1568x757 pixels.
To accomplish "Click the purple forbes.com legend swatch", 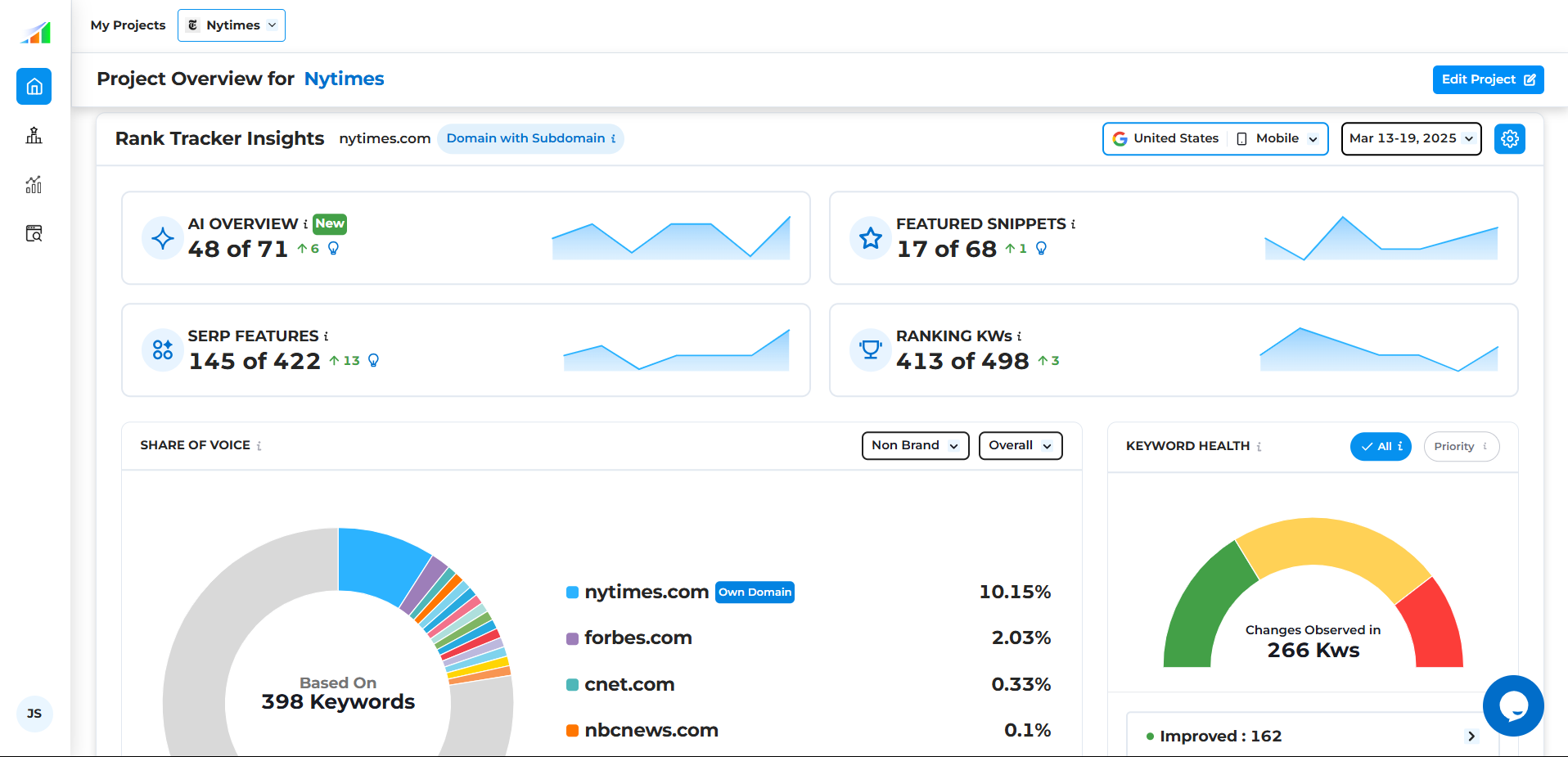I will 572,638.
